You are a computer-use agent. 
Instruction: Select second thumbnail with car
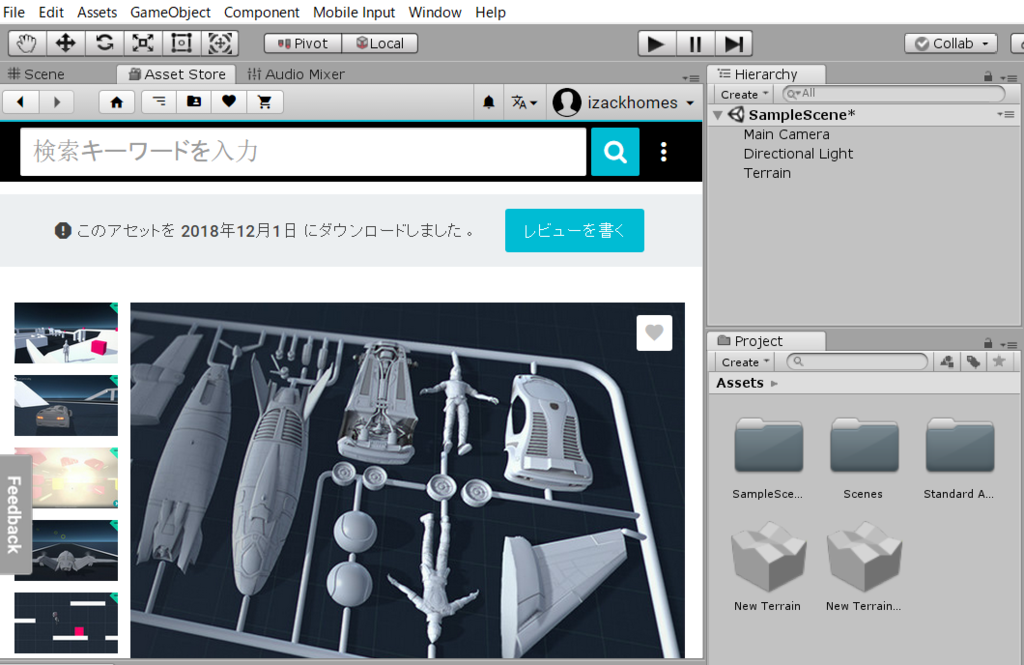(x=66, y=406)
